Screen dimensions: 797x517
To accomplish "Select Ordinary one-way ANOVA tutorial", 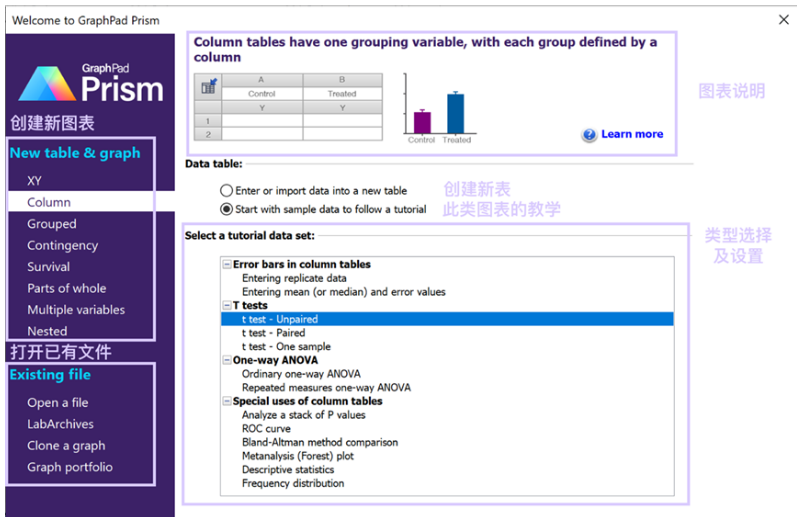I will tap(301, 374).
